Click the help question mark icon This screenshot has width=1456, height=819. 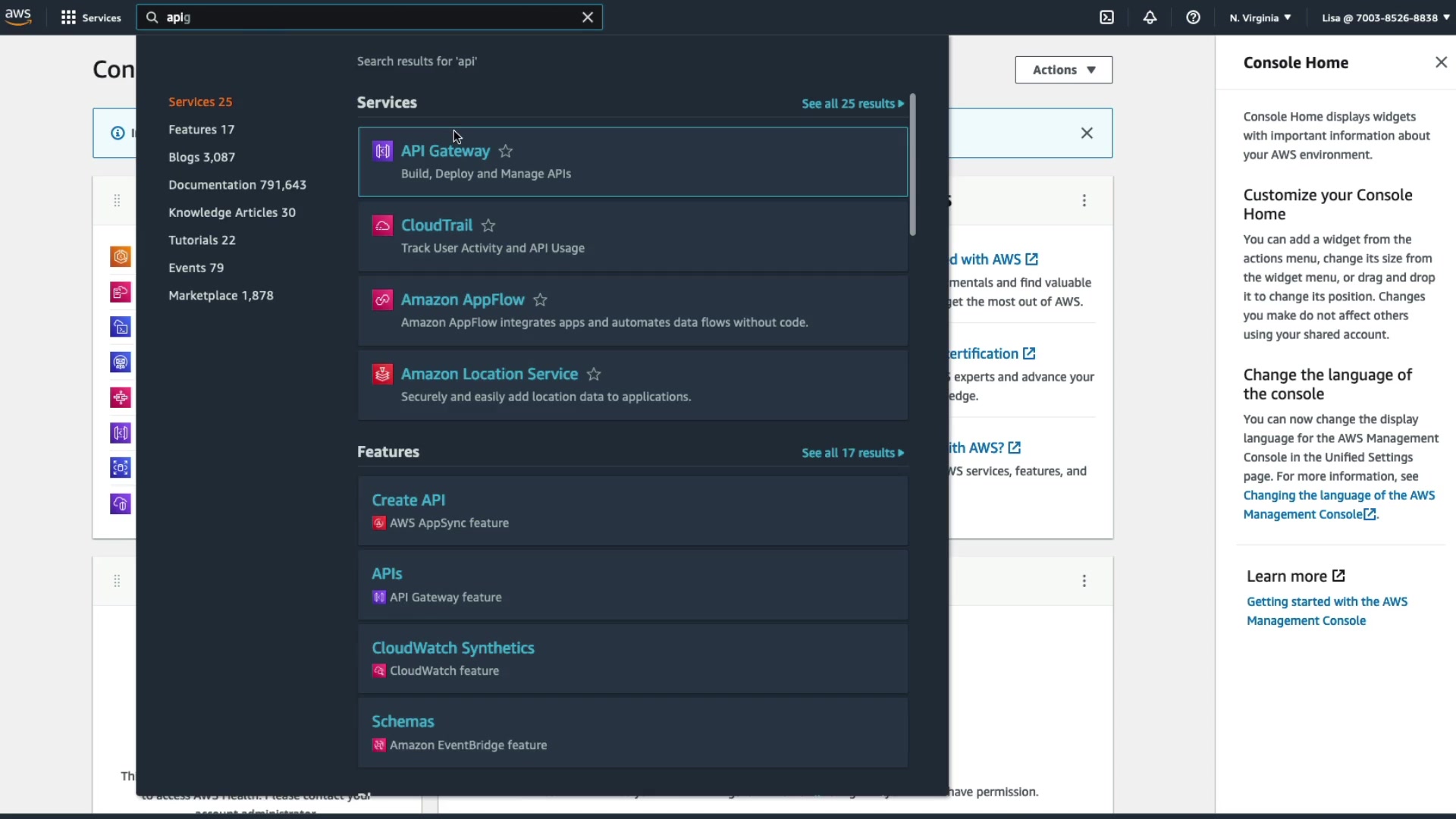(x=1193, y=17)
